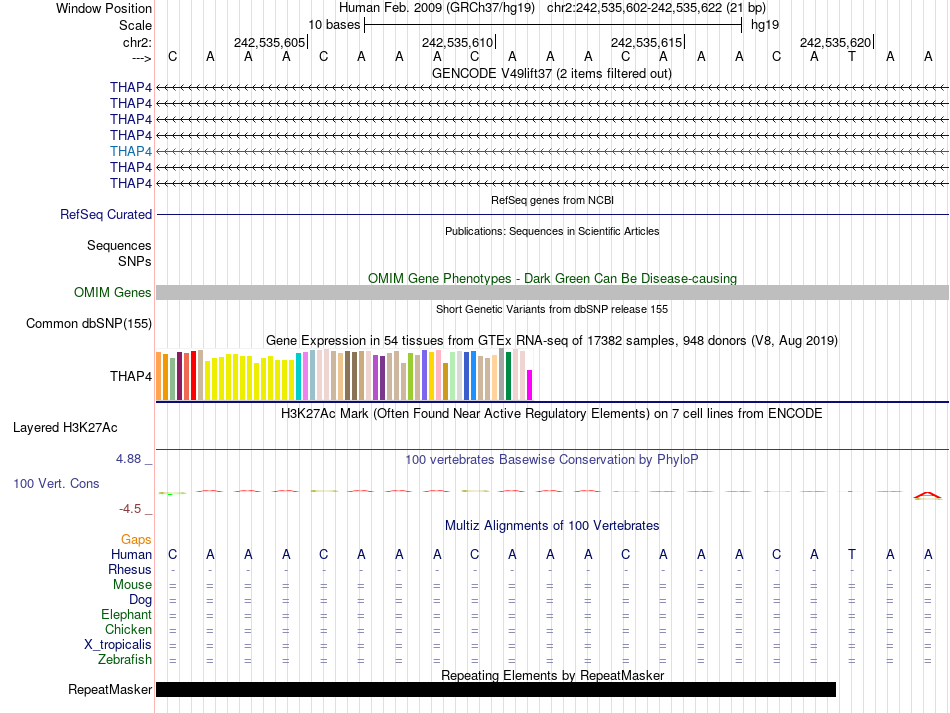This screenshot has height=713, width=950.
Task: Click the Window Position label
Action: [x=104, y=8]
